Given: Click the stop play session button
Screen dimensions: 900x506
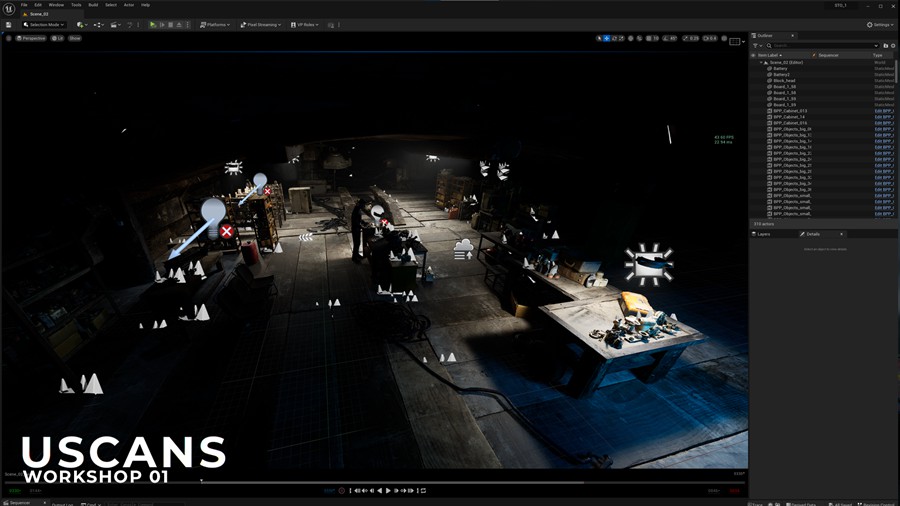Looking at the screenshot, I should click(x=170, y=25).
